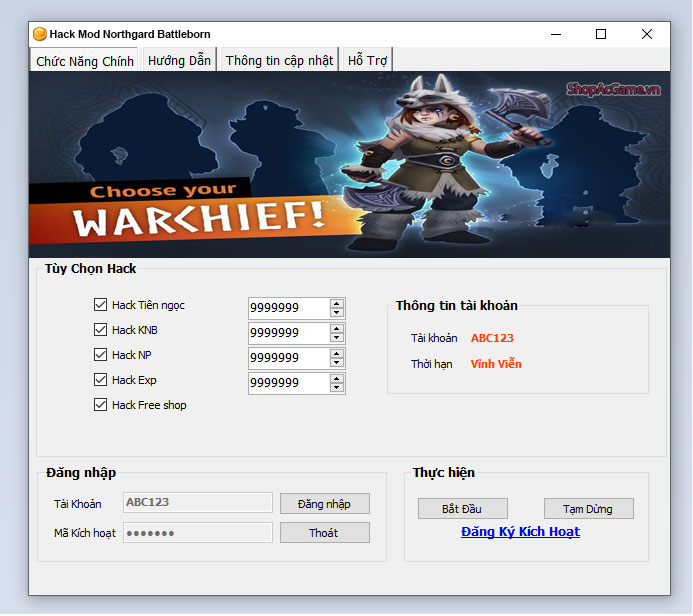Increase Hack KNB value with up arrow
This screenshot has width=693, height=616.
tap(337, 329)
